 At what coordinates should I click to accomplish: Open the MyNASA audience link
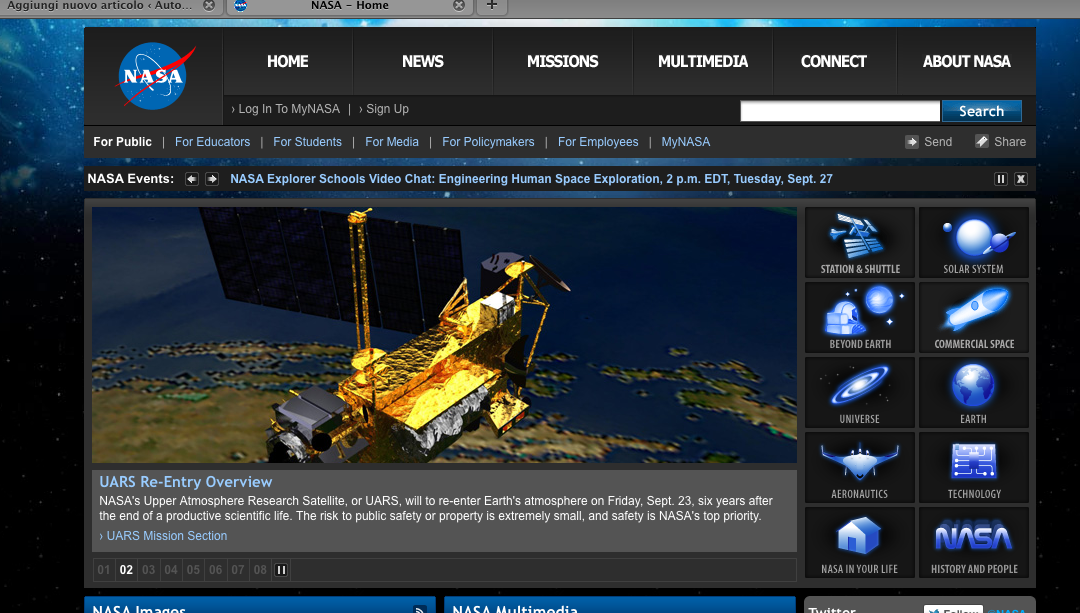(x=685, y=142)
